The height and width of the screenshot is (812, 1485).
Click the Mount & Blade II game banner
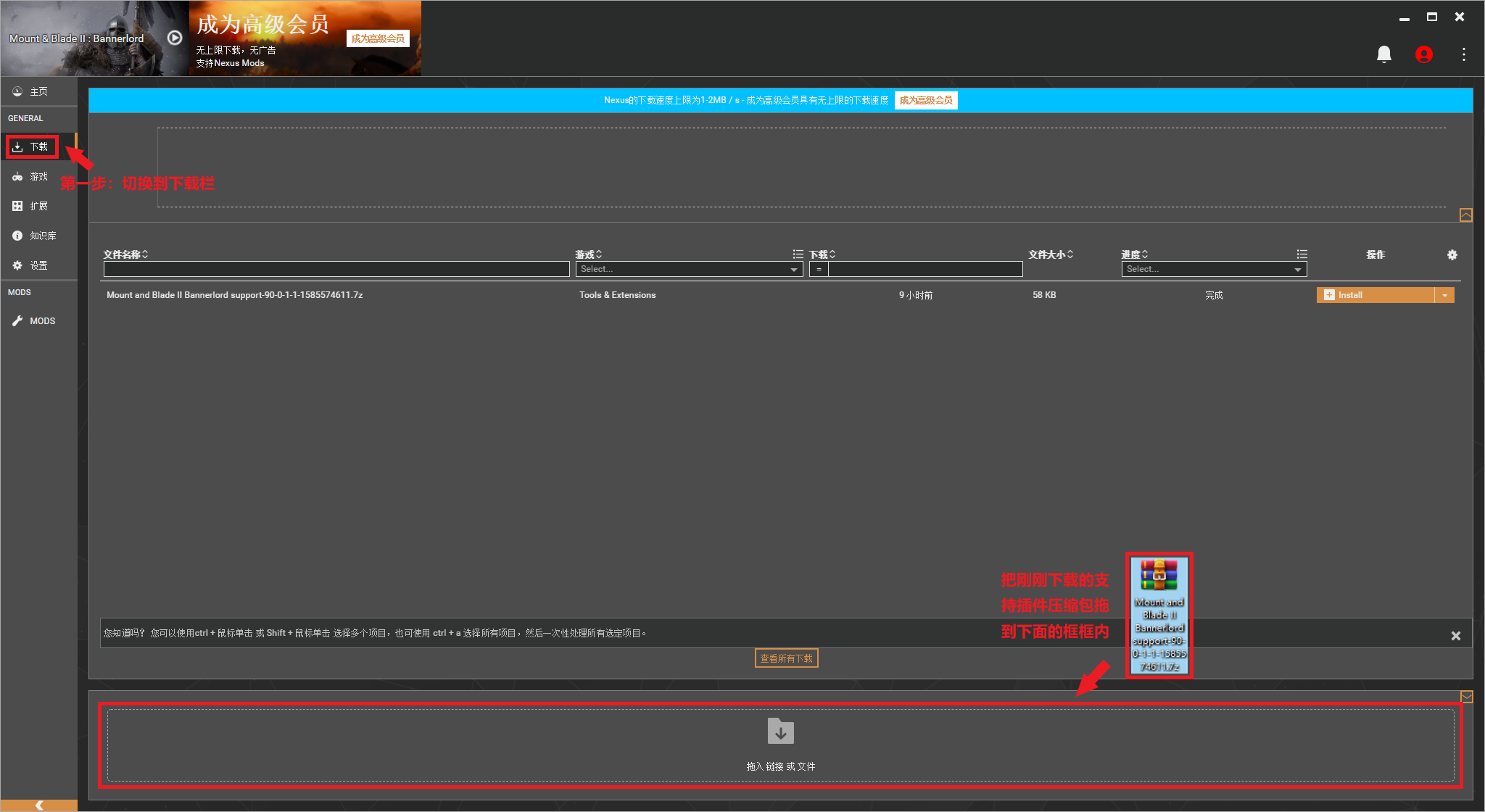[94, 38]
